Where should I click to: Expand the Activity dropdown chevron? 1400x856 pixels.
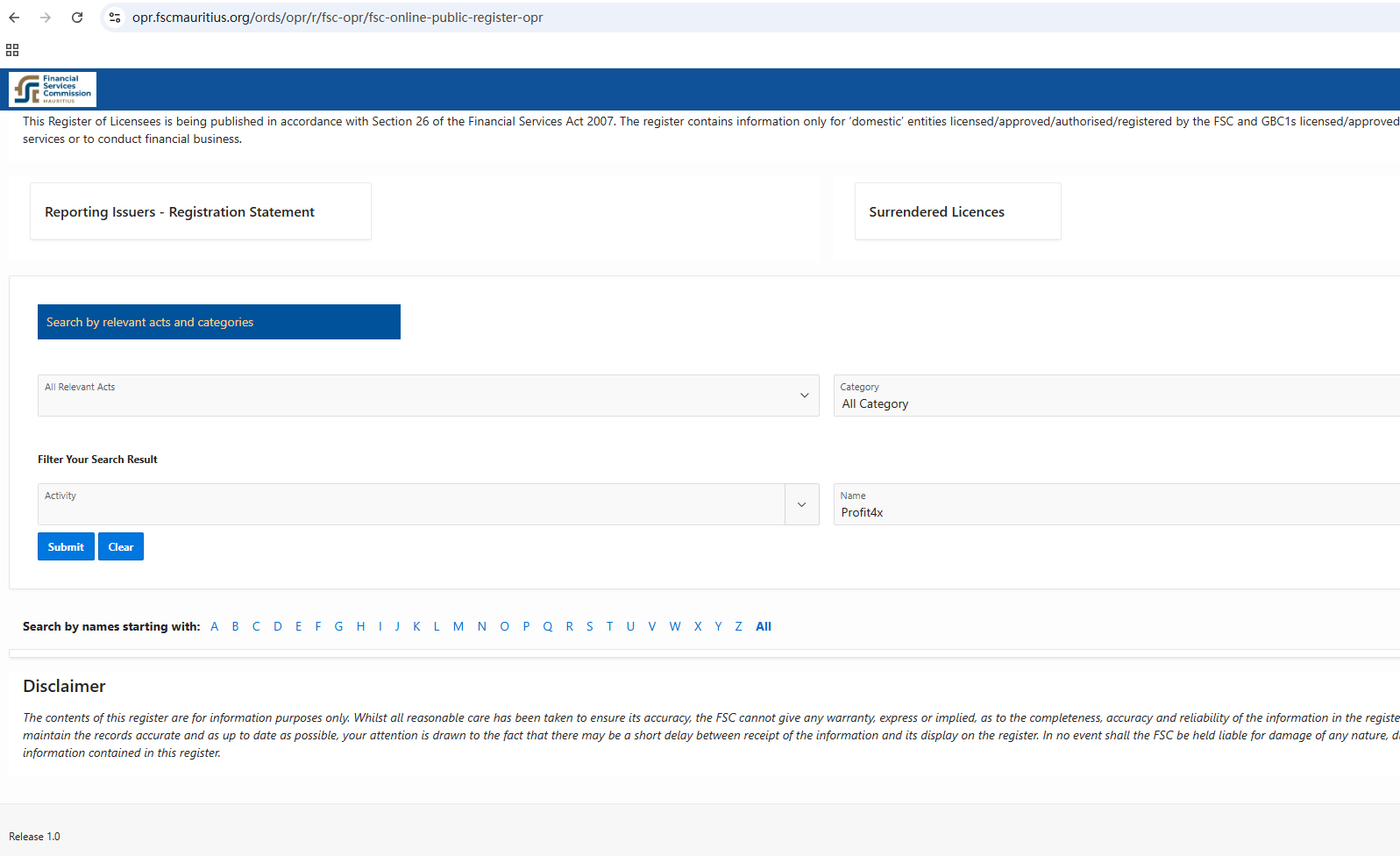click(801, 504)
